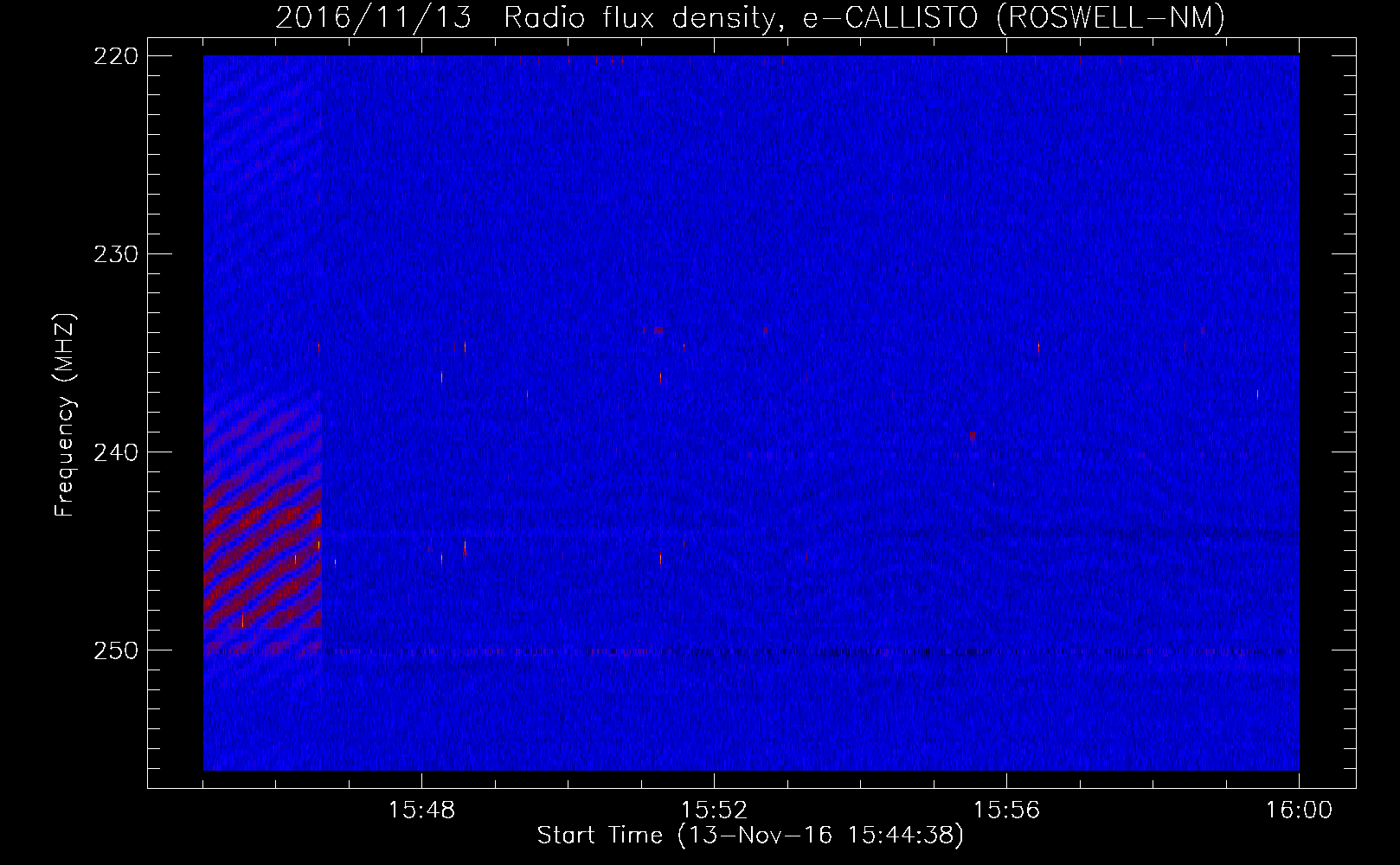This screenshot has width=1400, height=865.
Task: Click the 250 frequency tick label
Action: pos(115,650)
